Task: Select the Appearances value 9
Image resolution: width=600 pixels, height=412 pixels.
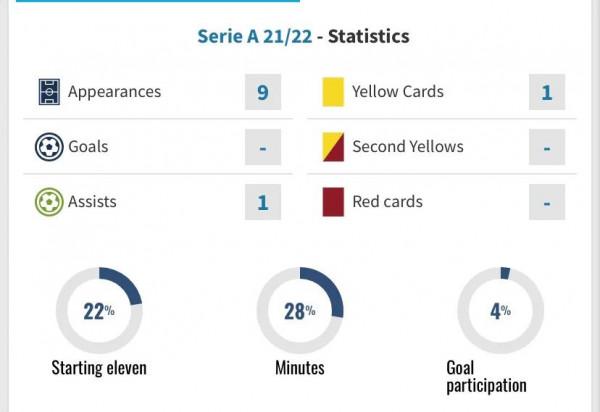Action: [263, 92]
